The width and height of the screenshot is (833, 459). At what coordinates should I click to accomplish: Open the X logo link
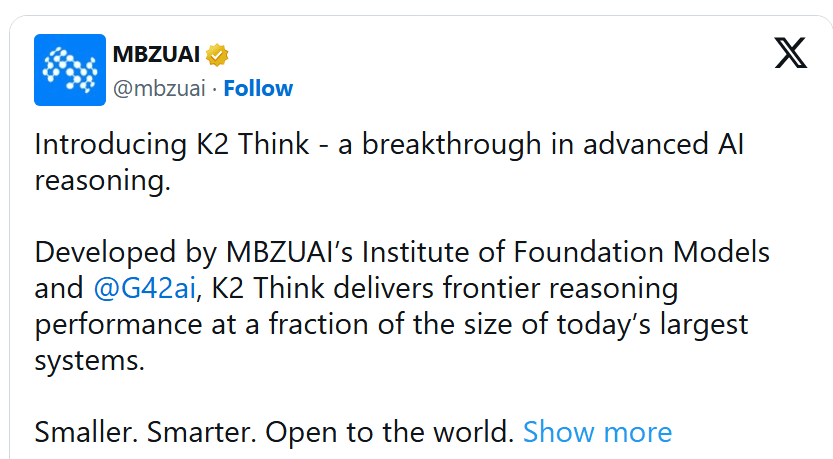pos(790,53)
